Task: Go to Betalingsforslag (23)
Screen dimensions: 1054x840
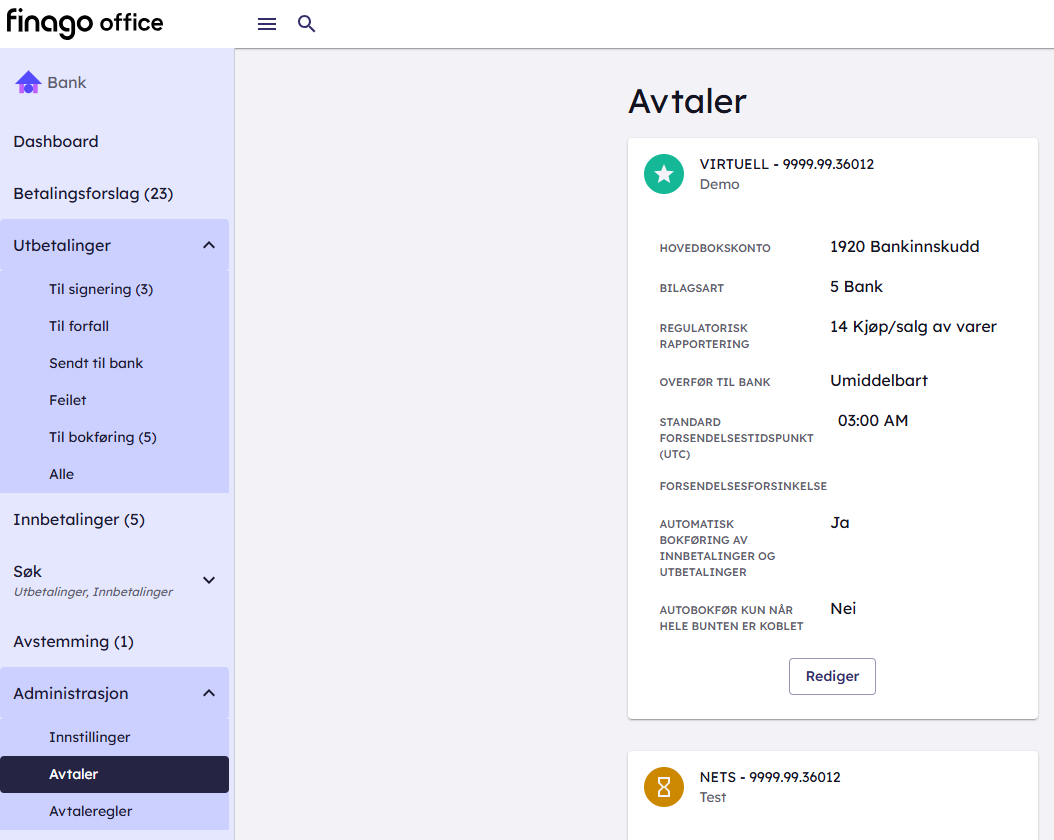Action: (93, 193)
